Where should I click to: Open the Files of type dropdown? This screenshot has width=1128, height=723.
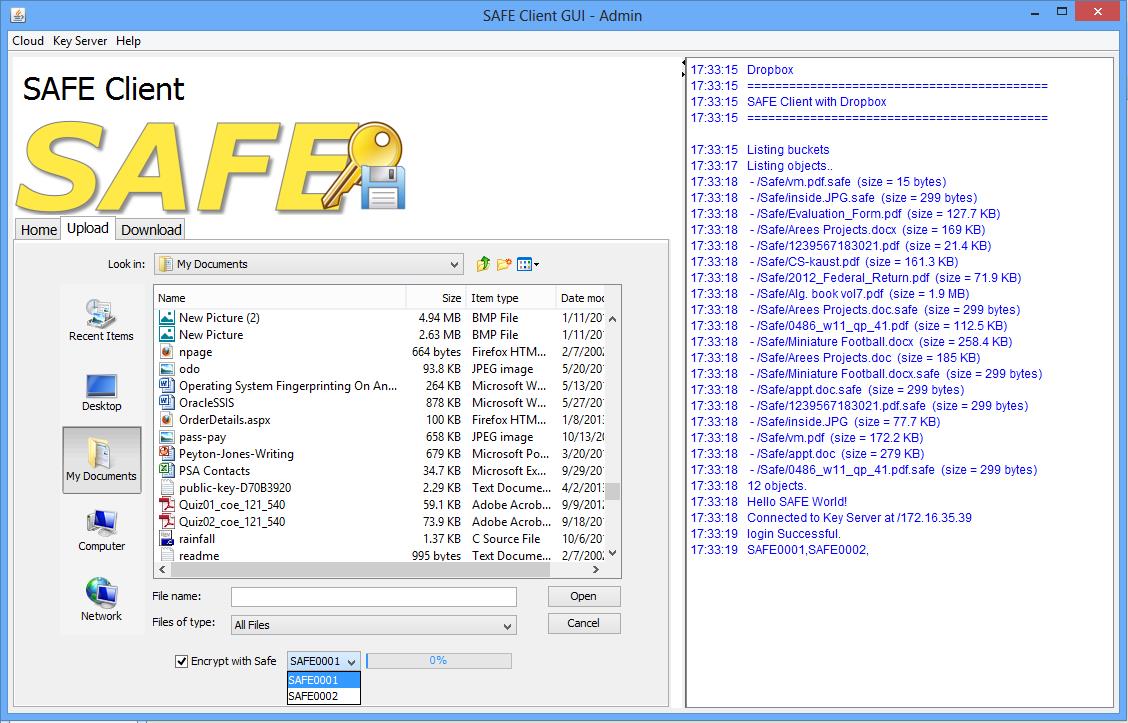[508, 625]
